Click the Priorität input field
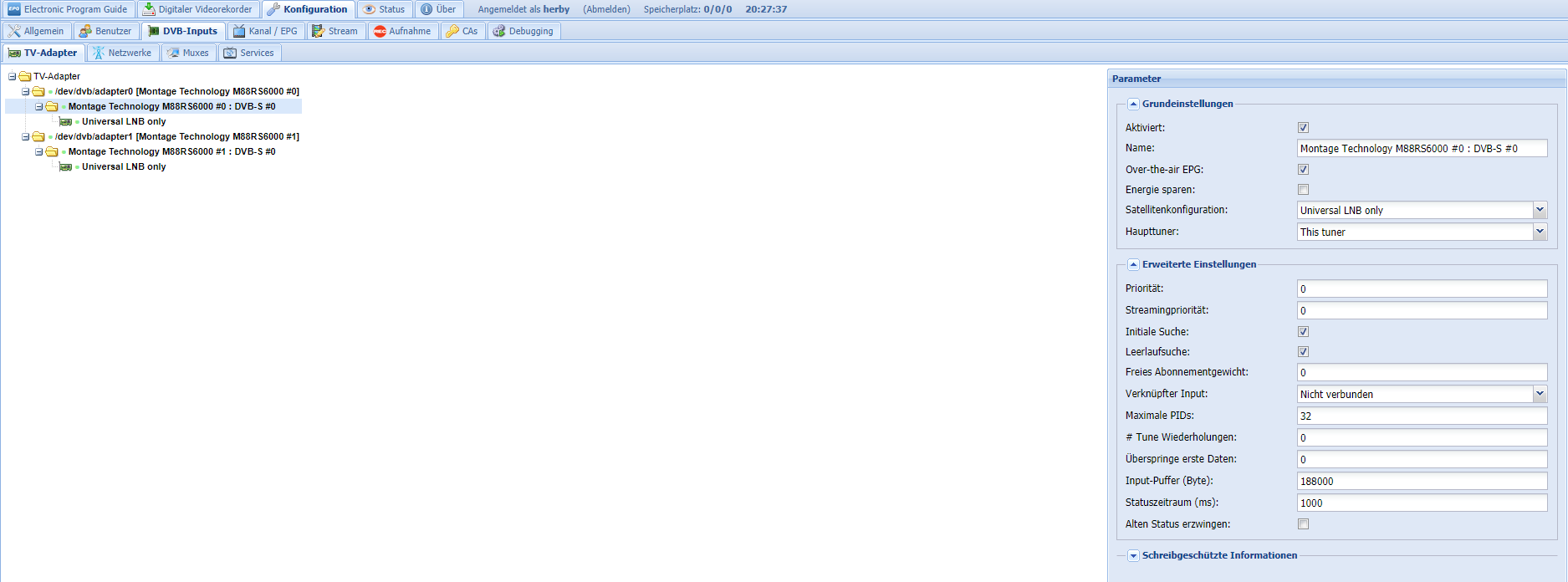1568x582 pixels. pos(1422,288)
